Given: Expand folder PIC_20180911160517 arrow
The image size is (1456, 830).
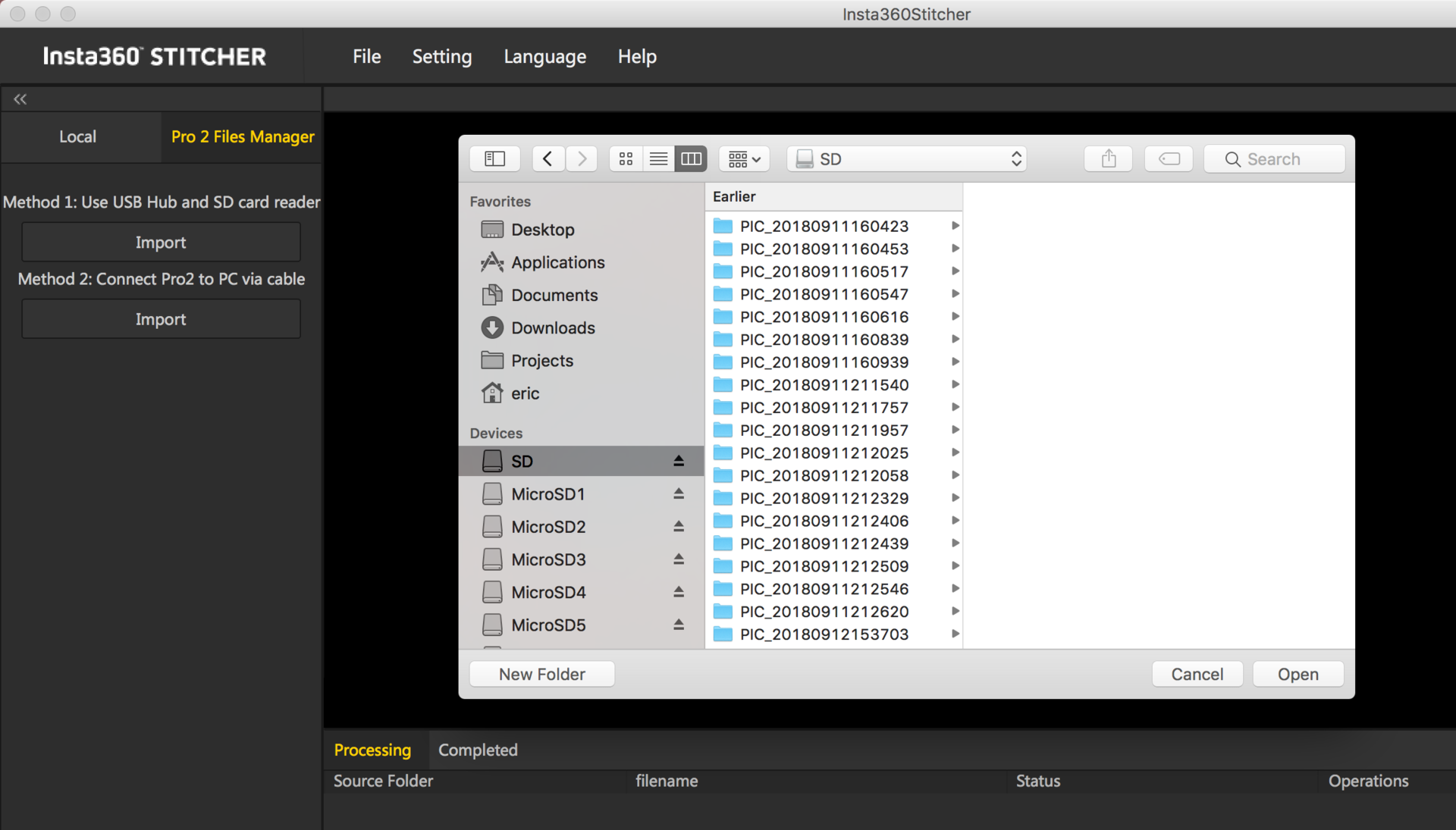Looking at the screenshot, I should pos(955,271).
